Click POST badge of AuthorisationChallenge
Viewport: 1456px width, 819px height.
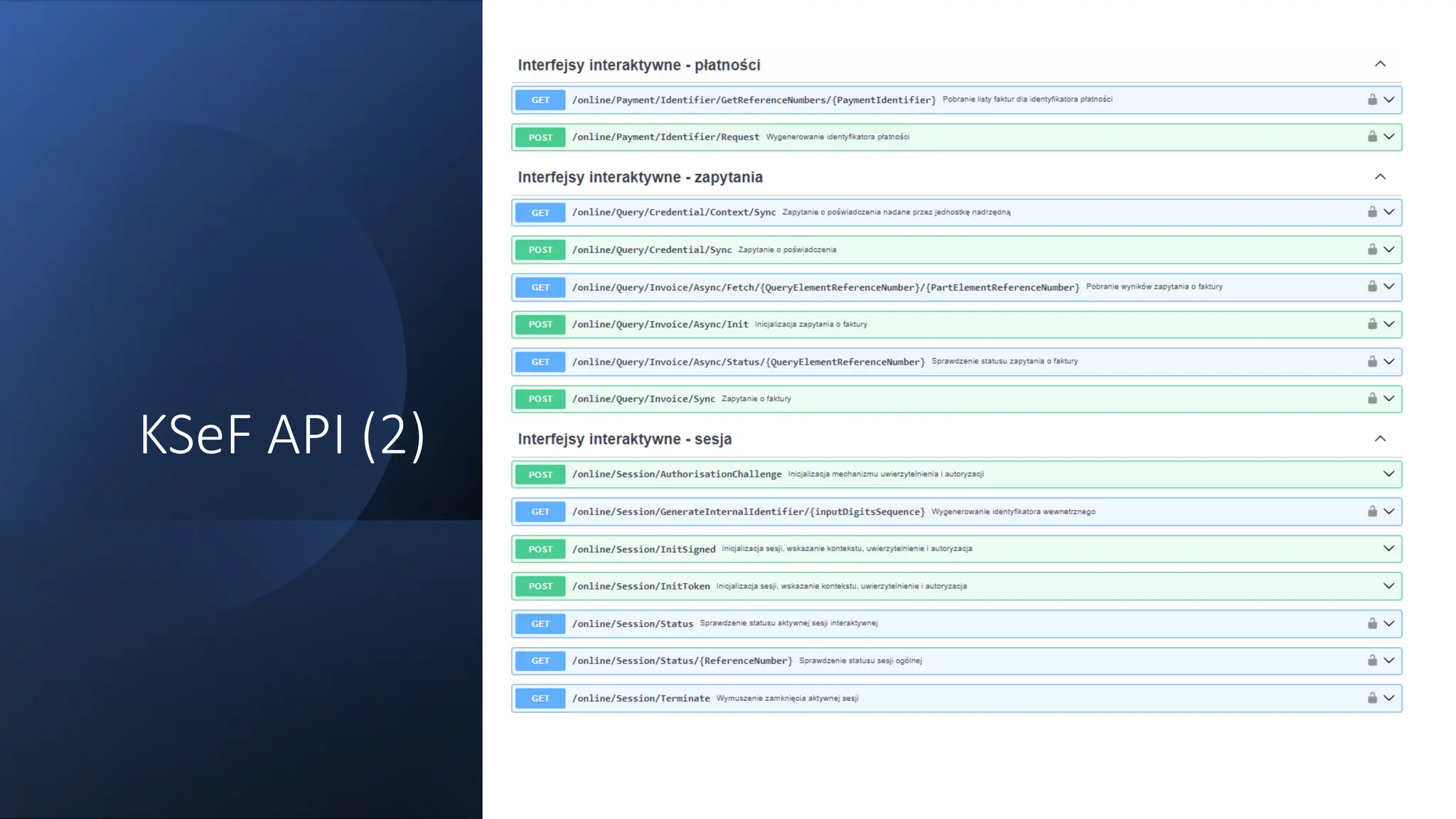pyautogui.click(x=540, y=474)
